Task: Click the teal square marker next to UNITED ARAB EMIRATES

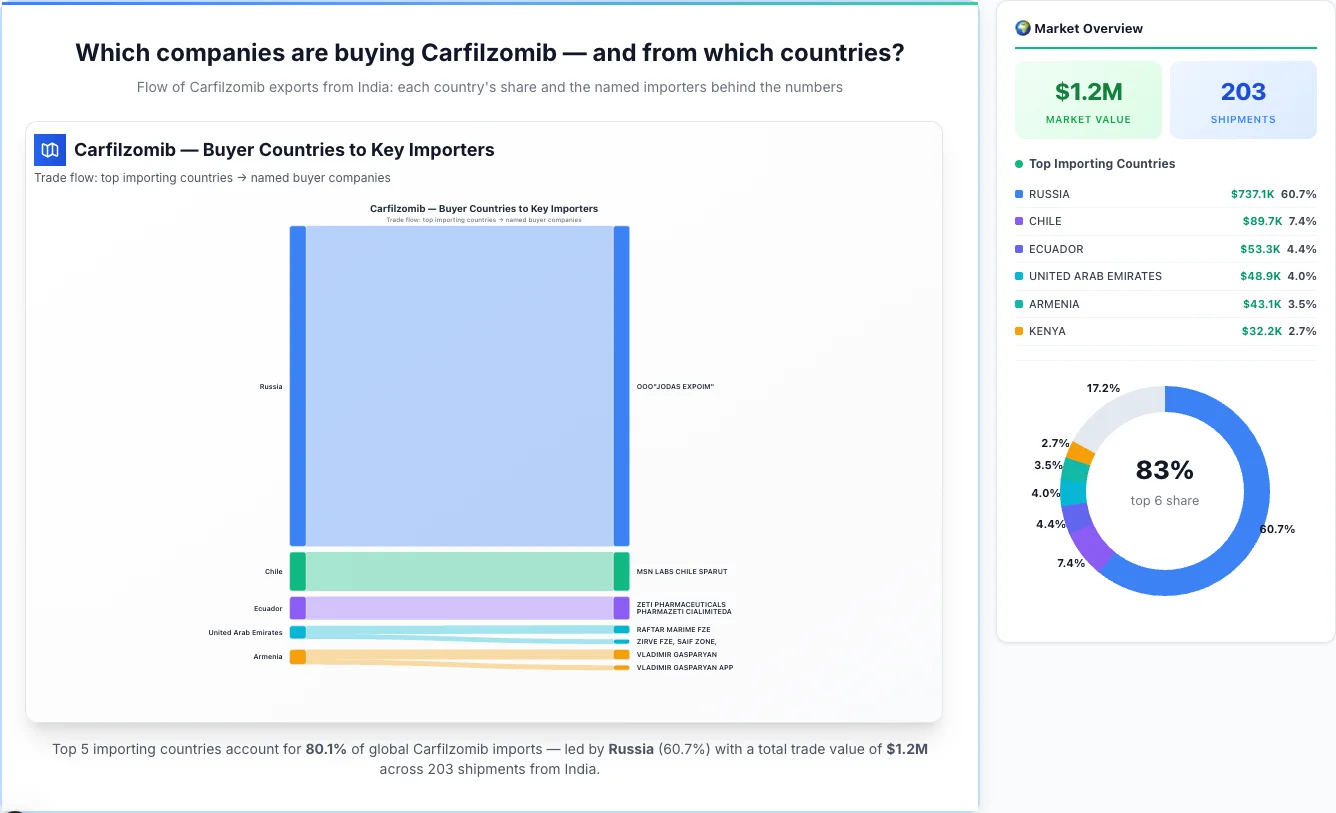Action: coord(1017,276)
